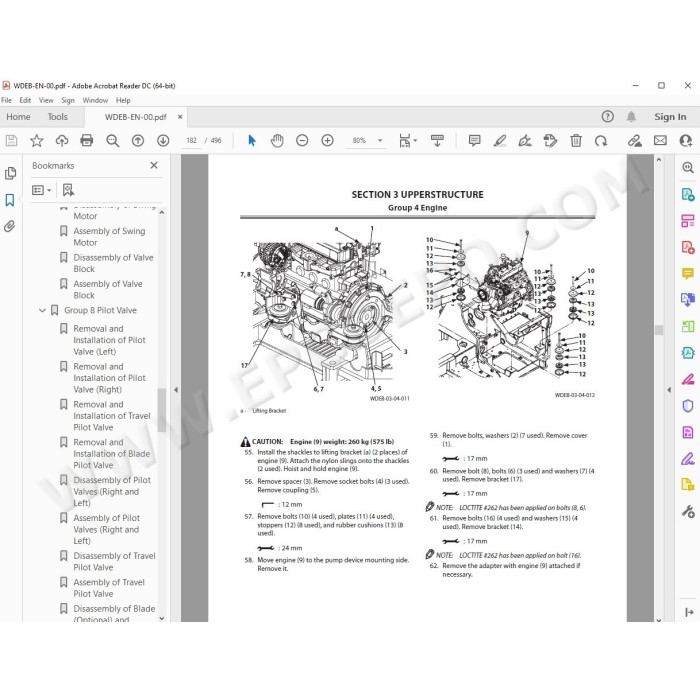The height and width of the screenshot is (700, 700).
Task: Click the bookmarks panel scrollbar thumb
Action: pos(162,410)
